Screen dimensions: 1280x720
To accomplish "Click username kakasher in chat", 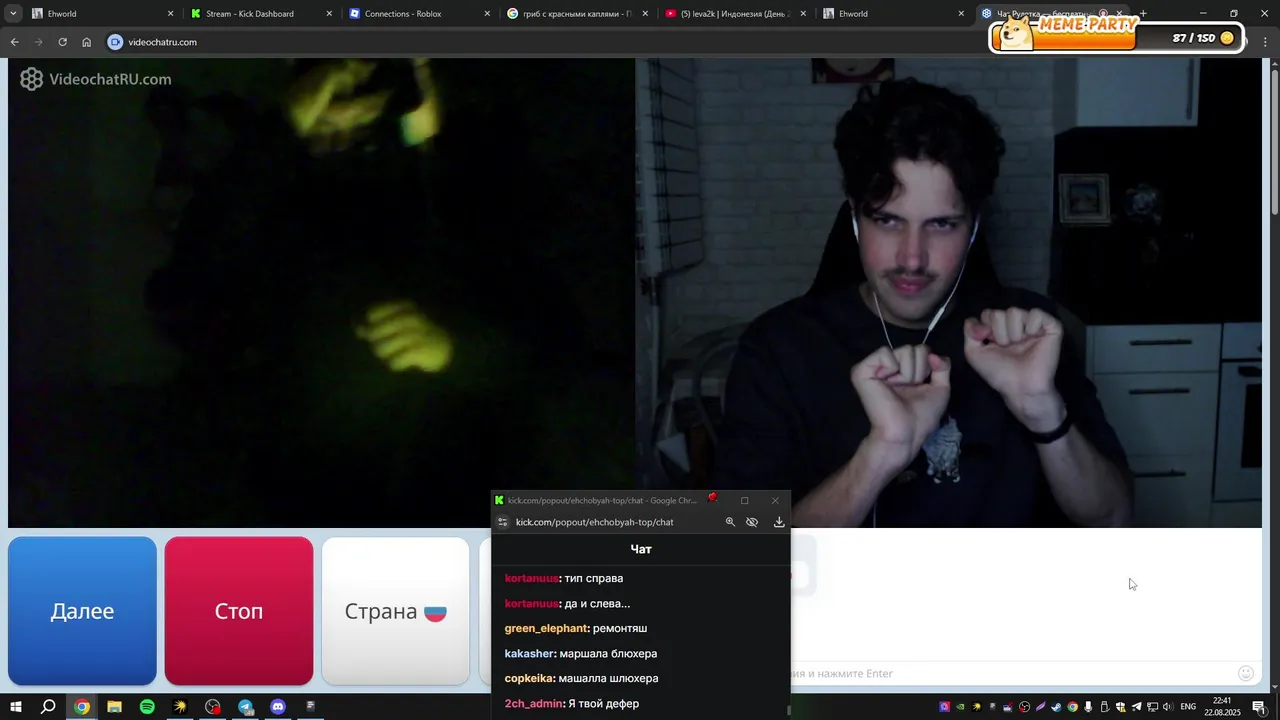I will 529,653.
